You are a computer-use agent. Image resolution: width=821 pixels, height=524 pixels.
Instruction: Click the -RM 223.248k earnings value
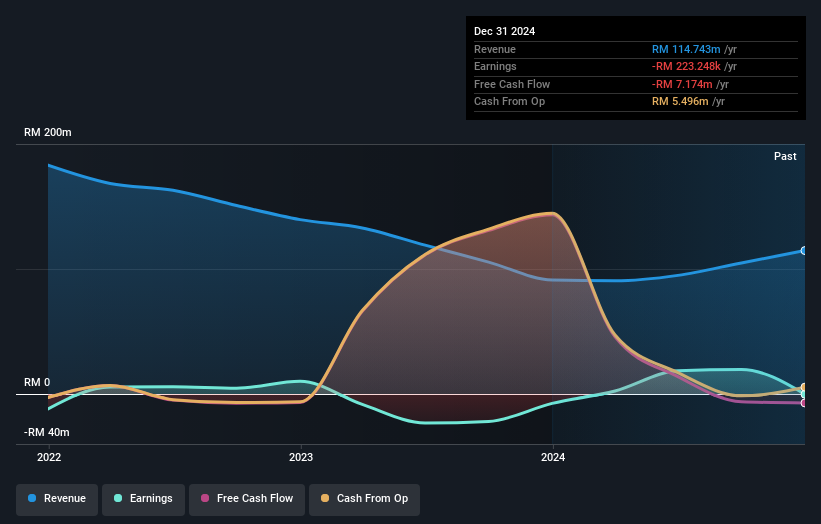686,66
